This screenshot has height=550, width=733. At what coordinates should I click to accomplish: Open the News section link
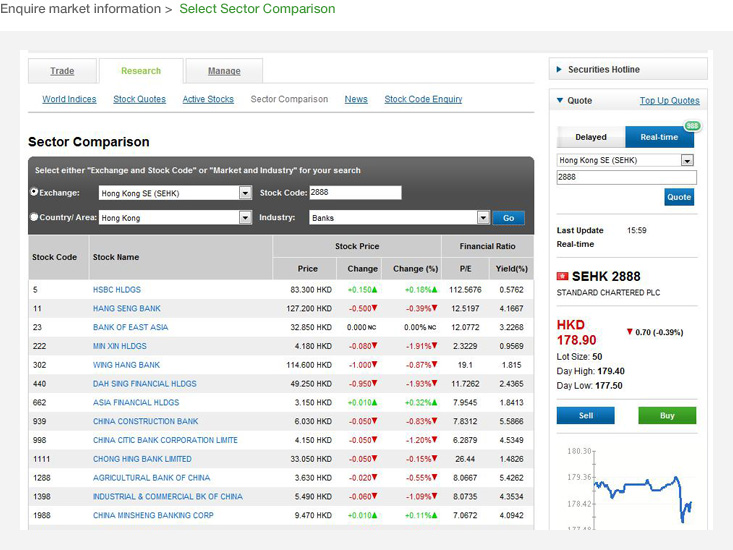point(356,99)
